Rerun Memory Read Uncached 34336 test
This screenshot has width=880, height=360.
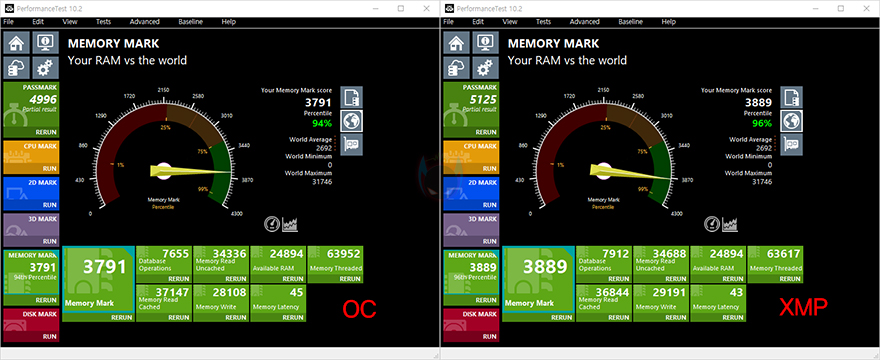tap(236, 279)
